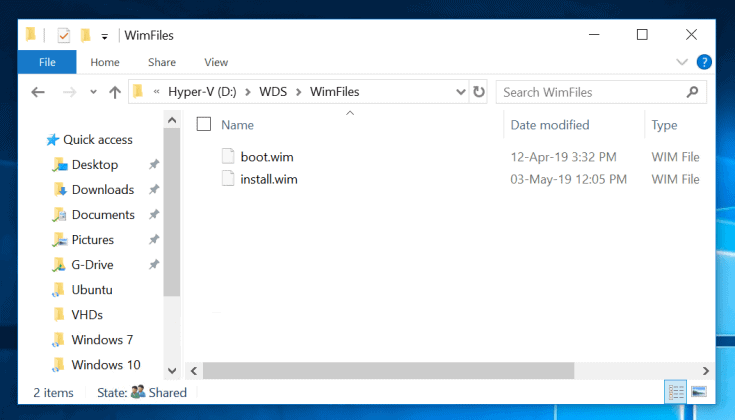Screen dimensions: 735x420
Task: Select the install.wim file
Action: (268, 180)
